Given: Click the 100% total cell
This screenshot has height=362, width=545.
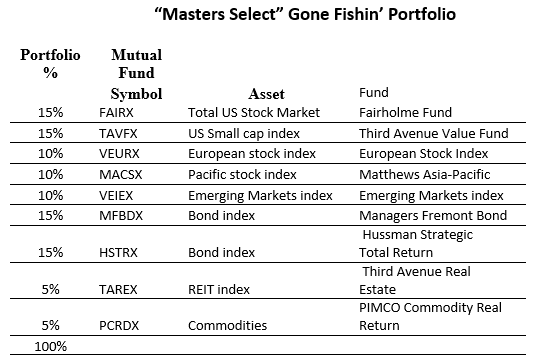Looking at the screenshot, I should point(51,346).
